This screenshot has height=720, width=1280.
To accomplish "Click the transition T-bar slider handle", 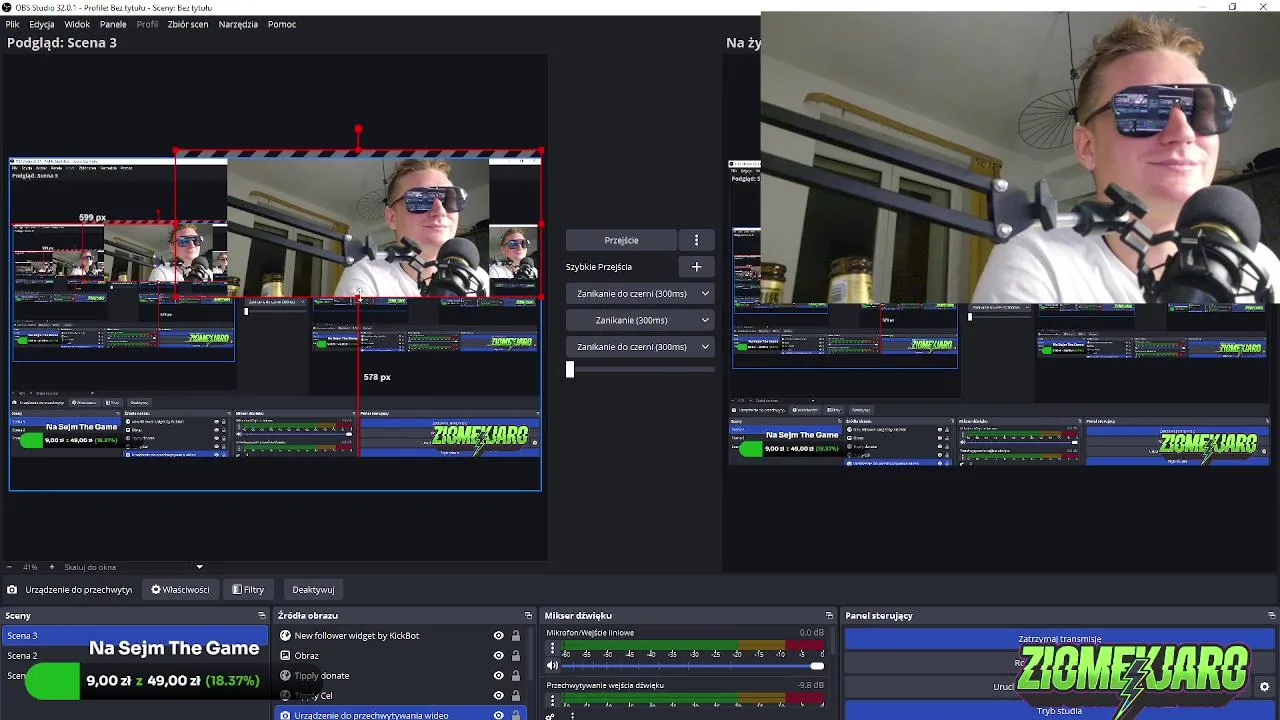I will (x=570, y=369).
